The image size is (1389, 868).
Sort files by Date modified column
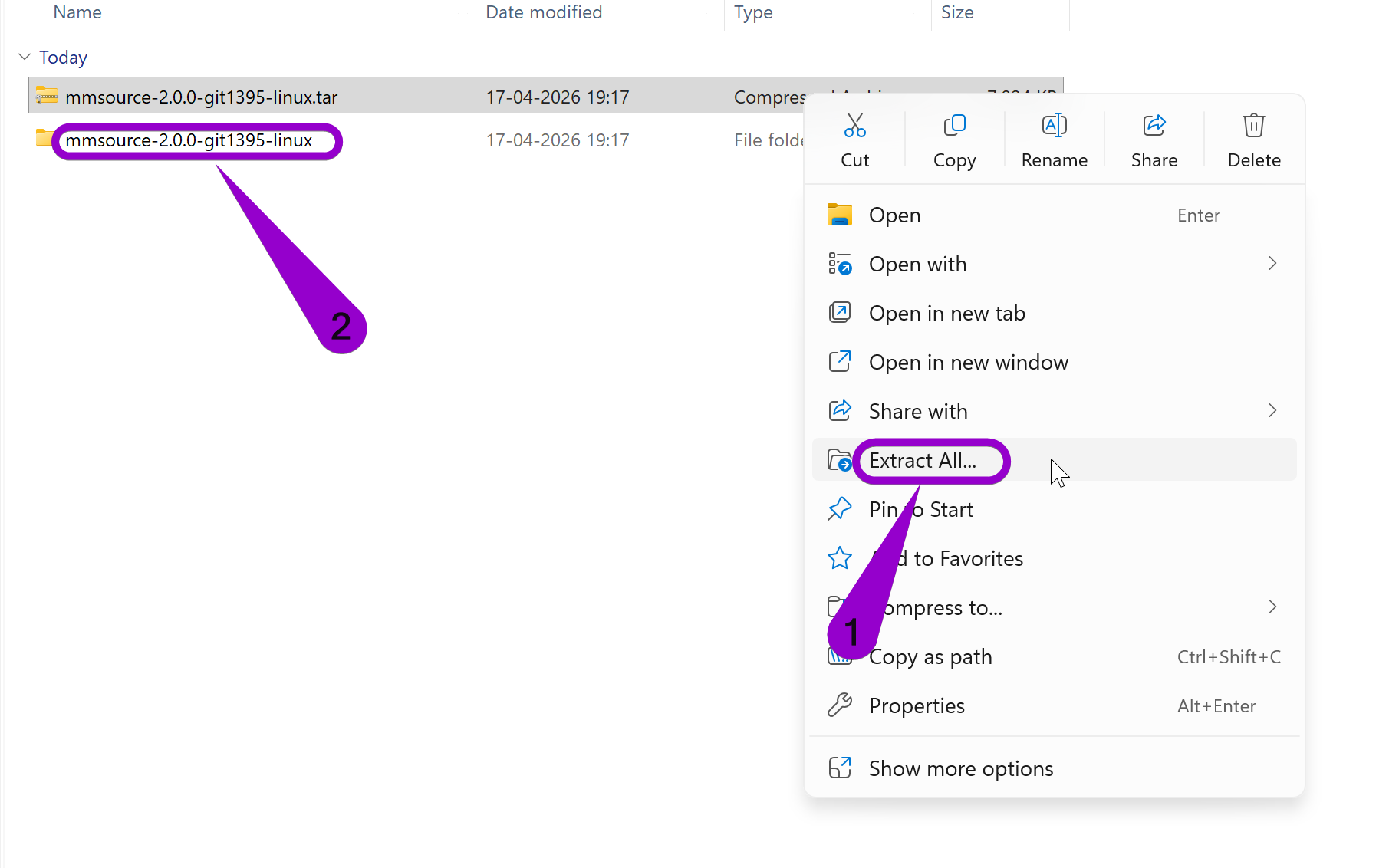coord(544,12)
